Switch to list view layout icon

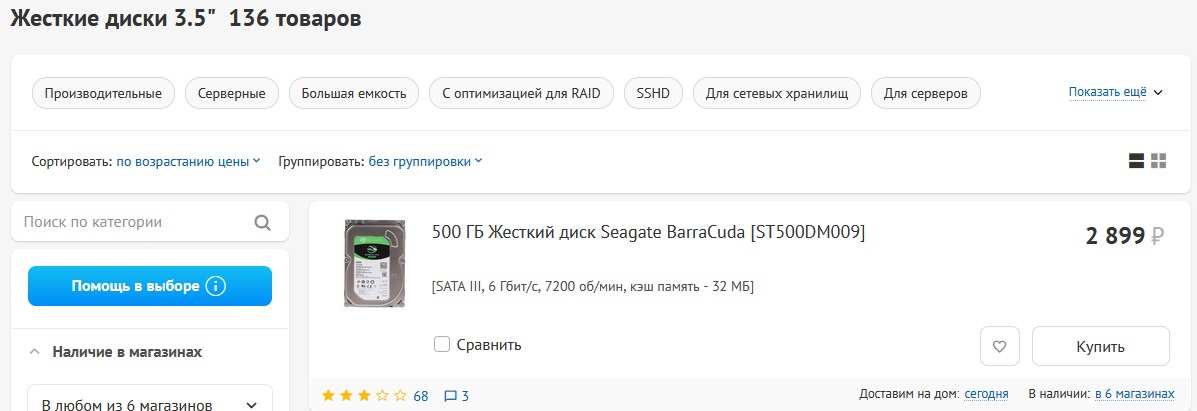click(x=1136, y=161)
